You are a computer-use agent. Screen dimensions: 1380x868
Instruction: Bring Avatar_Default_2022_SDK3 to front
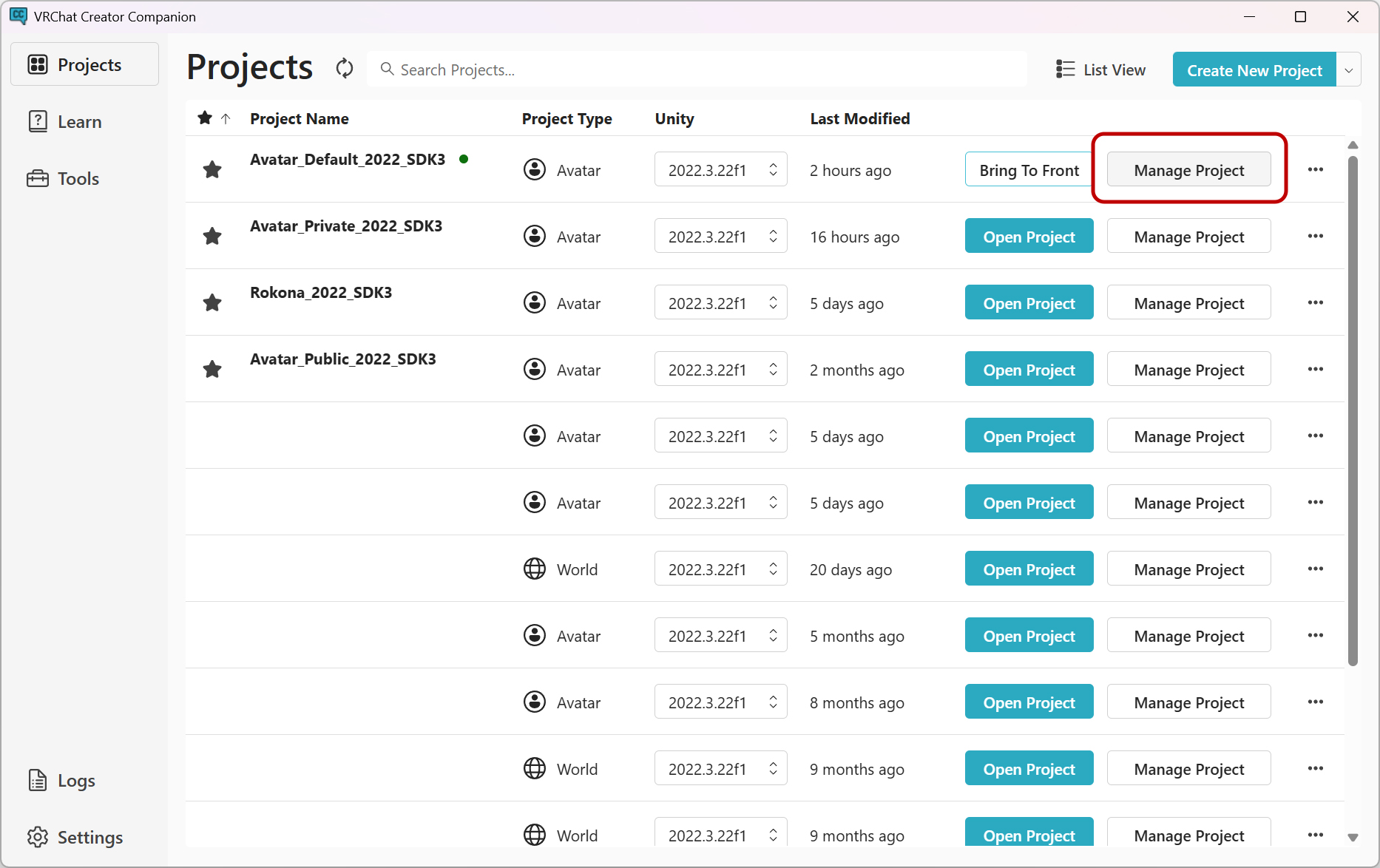point(1029,169)
